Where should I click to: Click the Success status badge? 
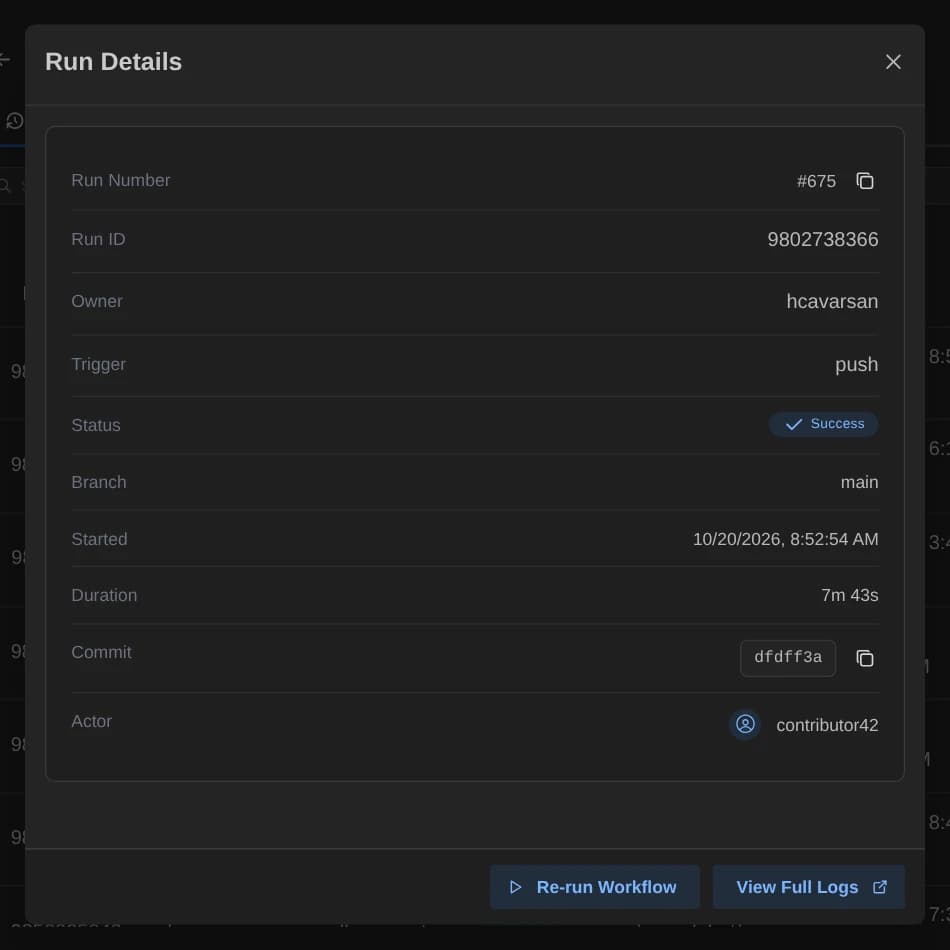point(823,424)
